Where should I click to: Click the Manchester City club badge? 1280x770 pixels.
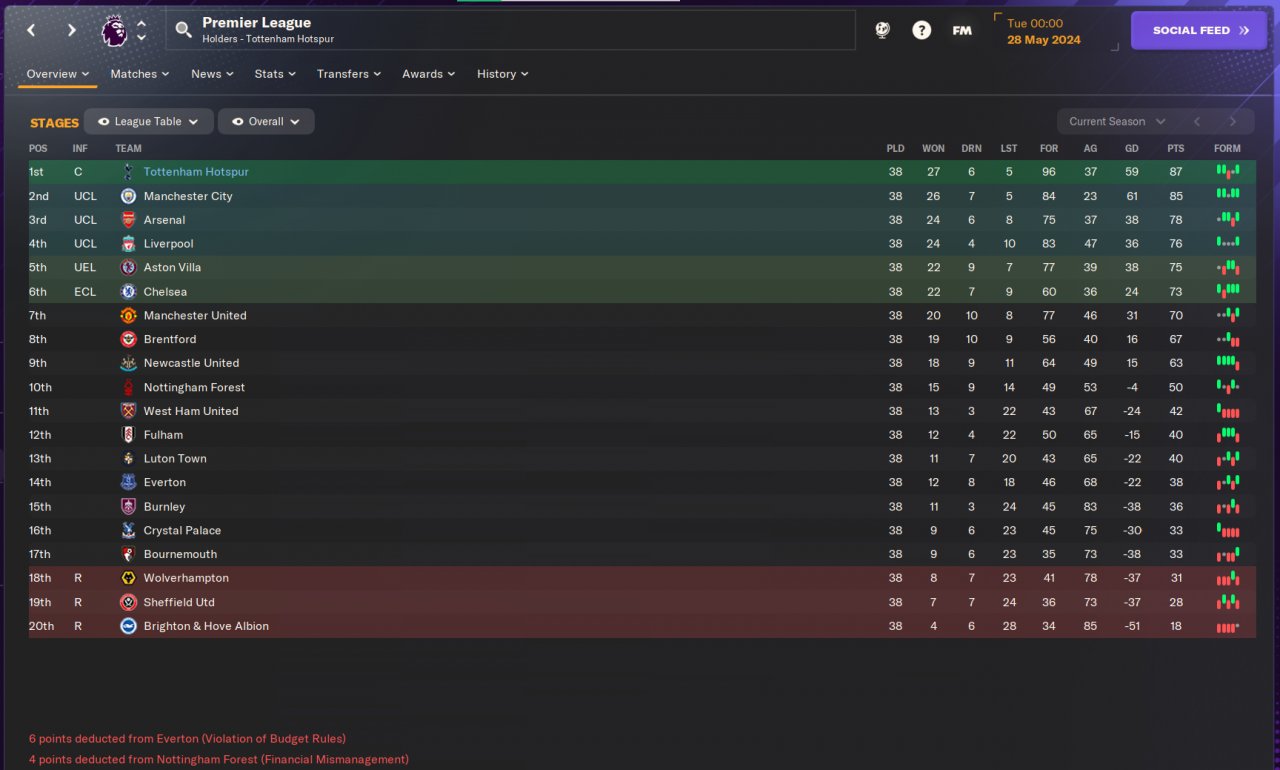pos(128,196)
